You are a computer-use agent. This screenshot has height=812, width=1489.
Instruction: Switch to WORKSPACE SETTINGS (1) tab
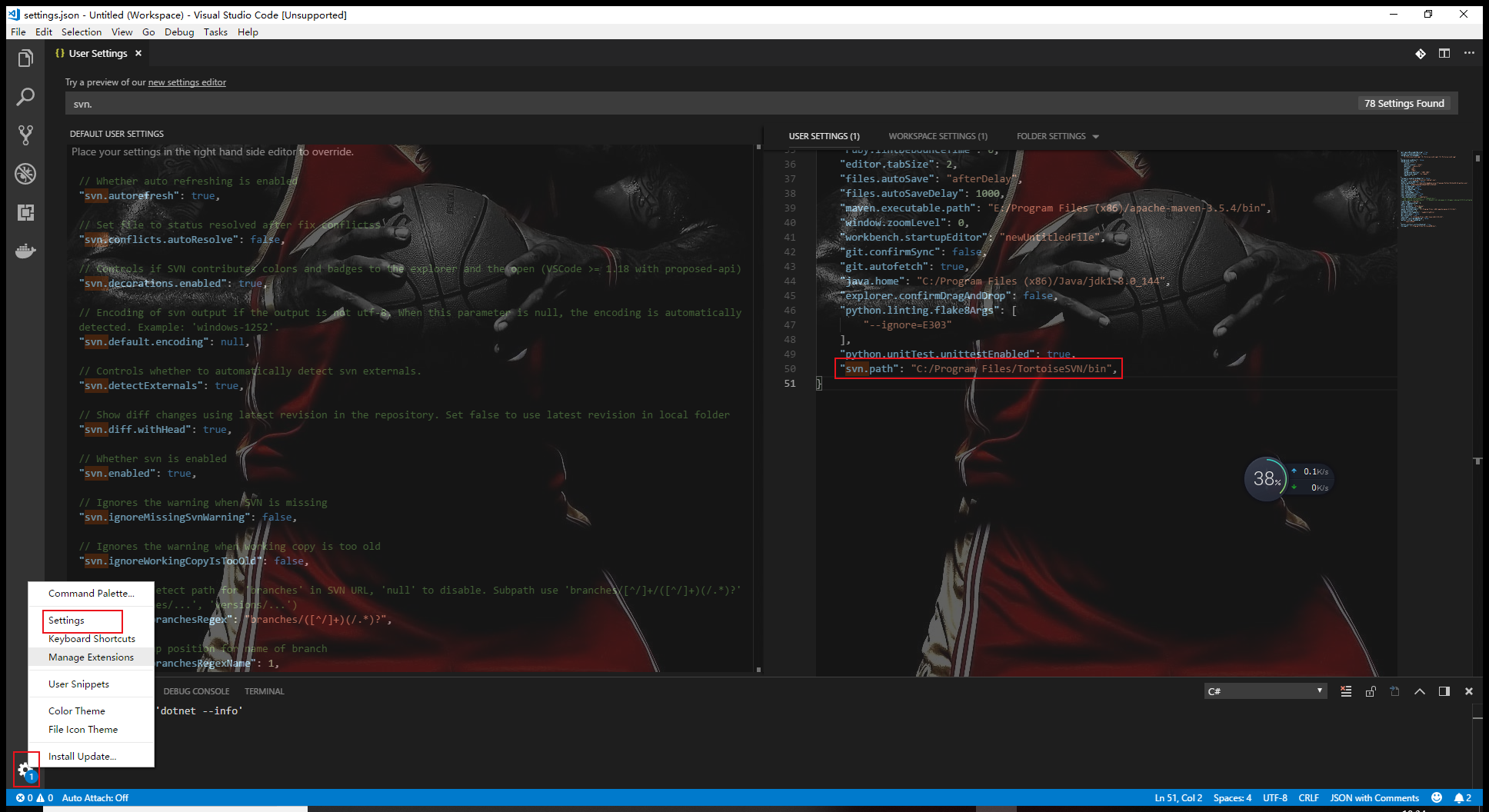938,136
